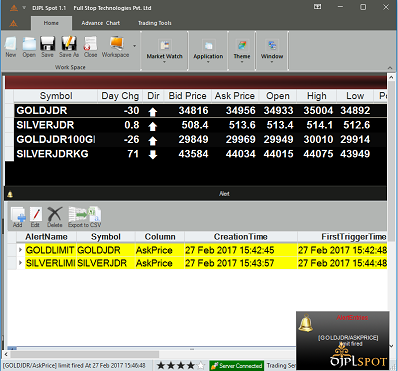Close the workspace with the Close icon
The height and width of the screenshot is (371, 398).
pos(90,47)
